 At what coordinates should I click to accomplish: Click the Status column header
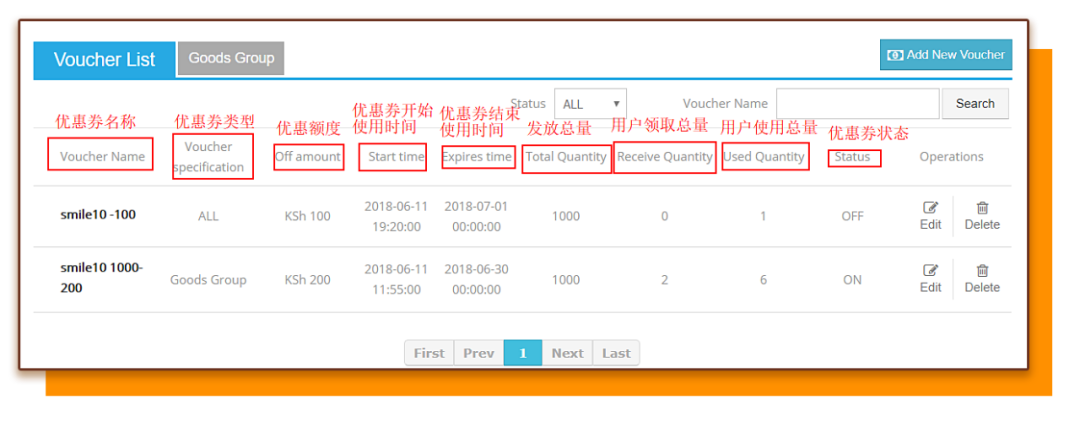pyautogui.click(x=852, y=156)
